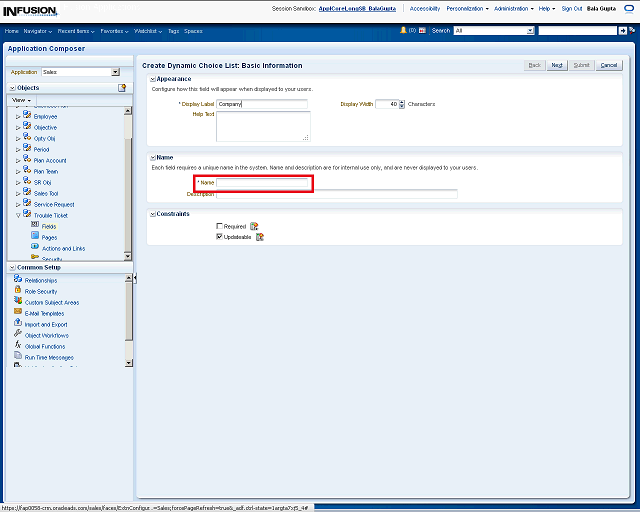Uncheck the Updateable checkbox
Screen dimensions: 640x512
(x=220, y=237)
